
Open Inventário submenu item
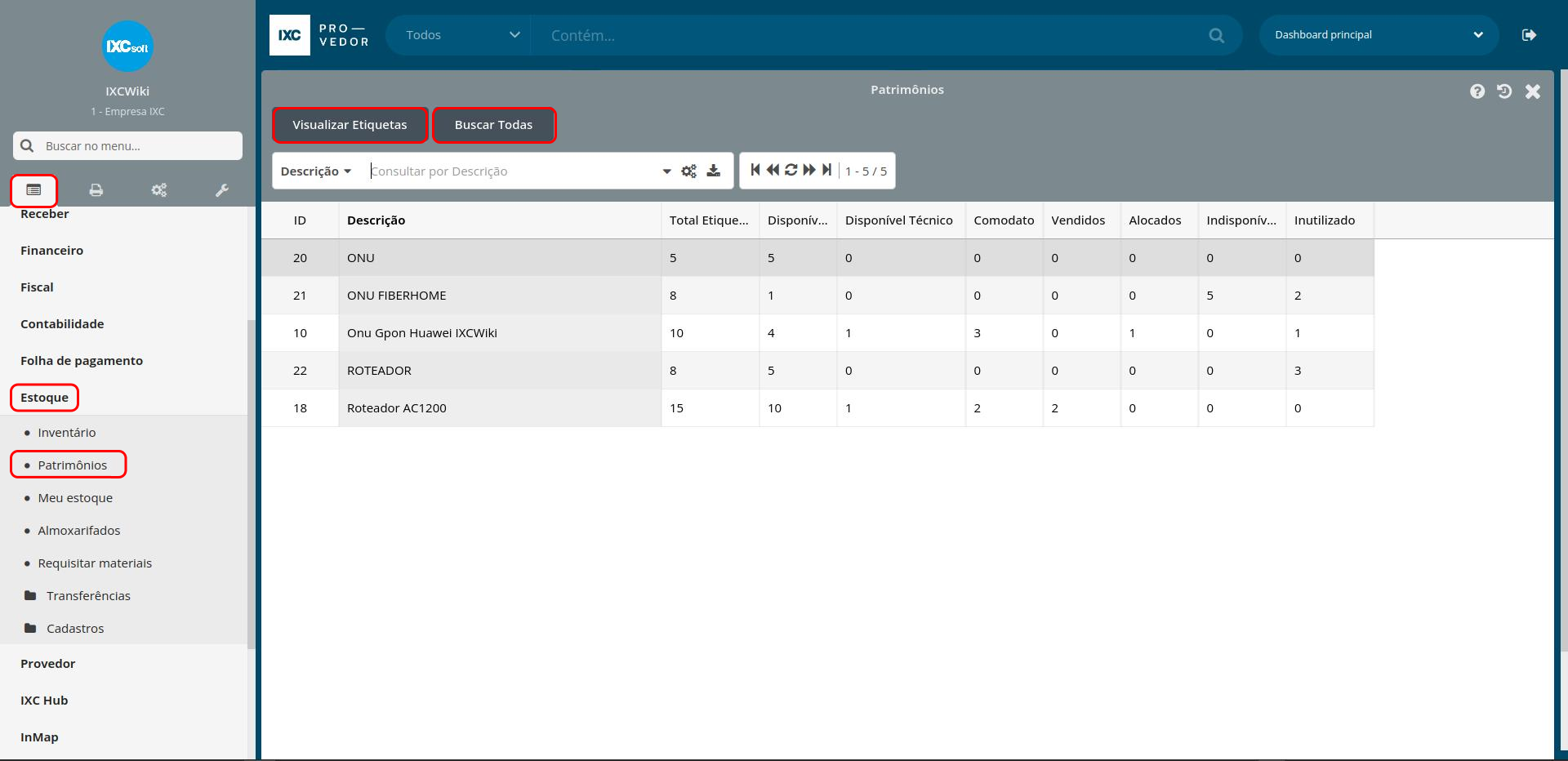click(67, 433)
